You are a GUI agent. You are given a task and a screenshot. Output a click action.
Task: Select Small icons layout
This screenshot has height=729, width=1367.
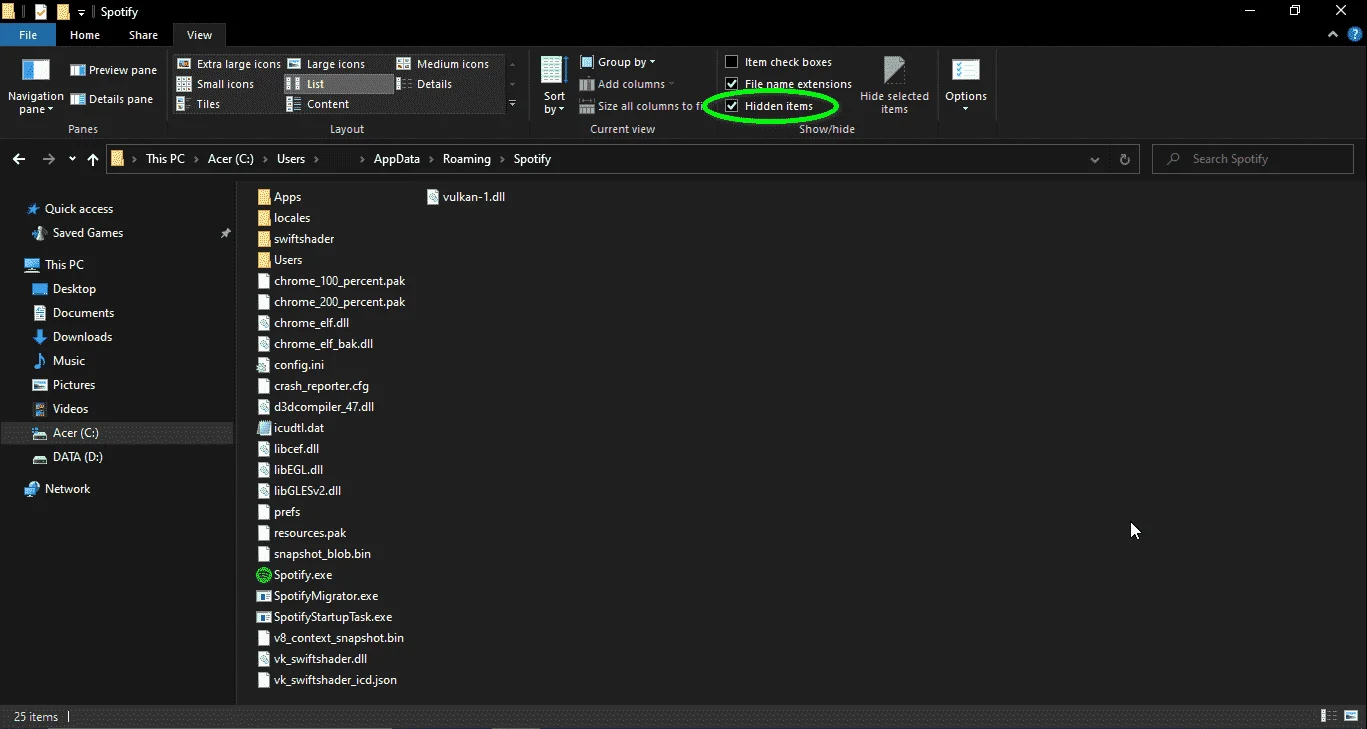click(216, 84)
